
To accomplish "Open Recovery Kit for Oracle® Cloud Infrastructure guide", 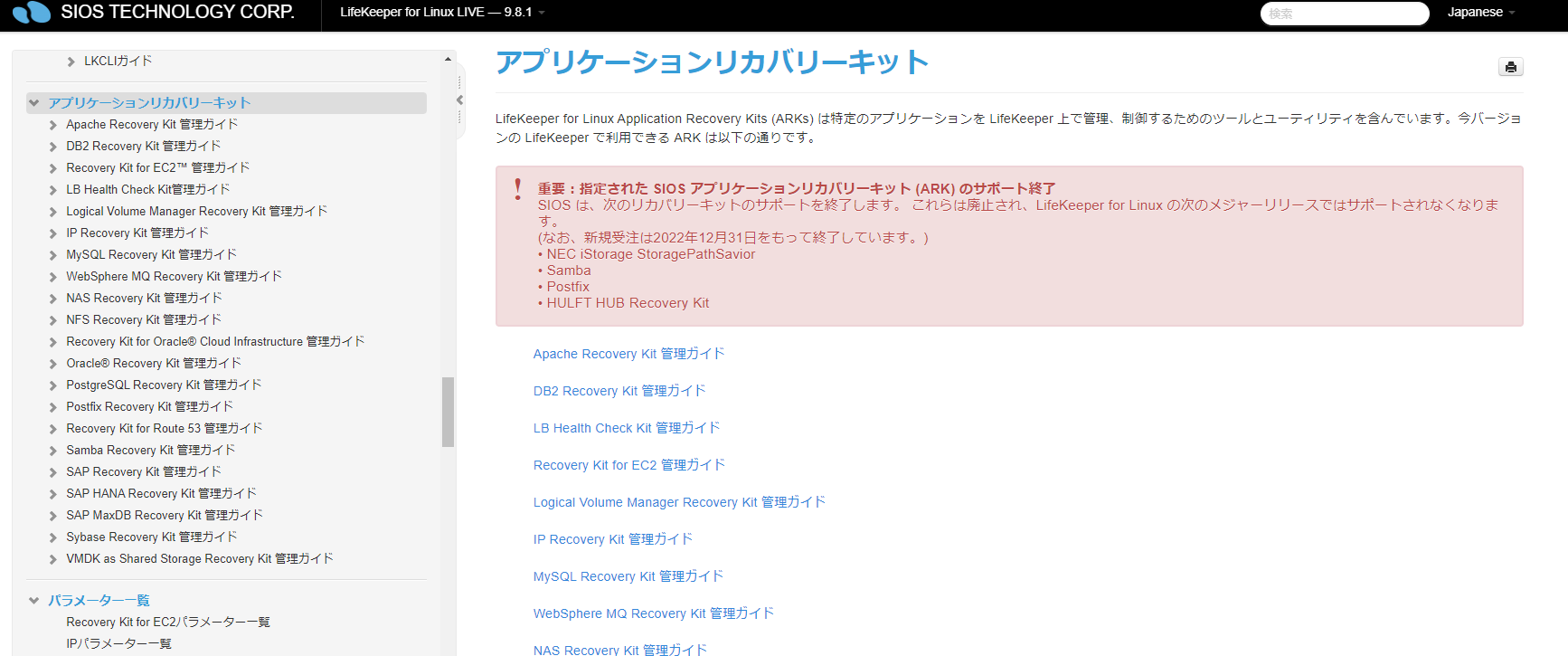I will (215, 341).
